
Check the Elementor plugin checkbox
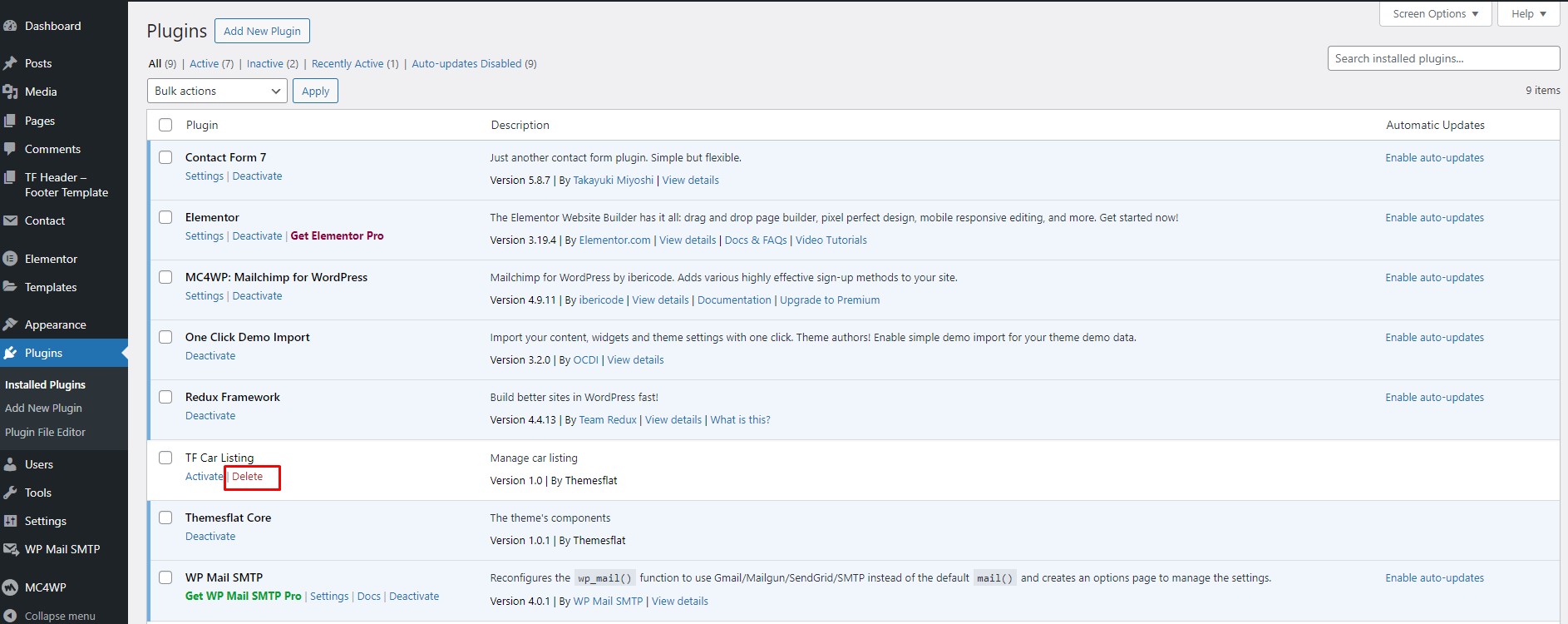click(165, 217)
